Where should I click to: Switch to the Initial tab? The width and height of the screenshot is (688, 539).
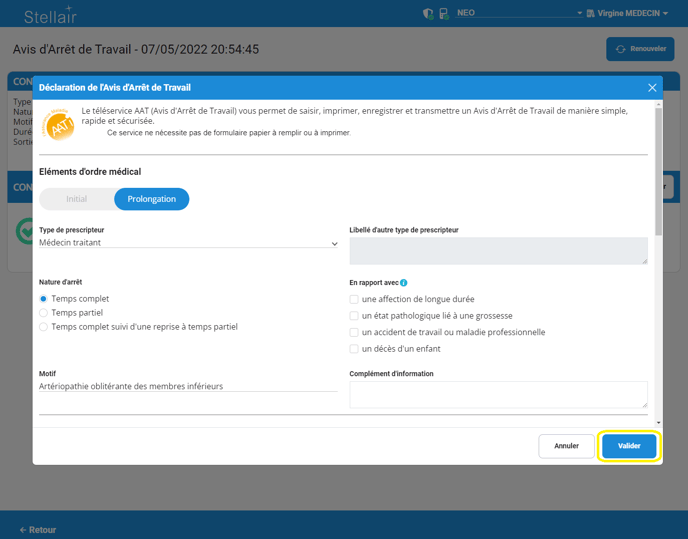pyautogui.click(x=77, y=199)
